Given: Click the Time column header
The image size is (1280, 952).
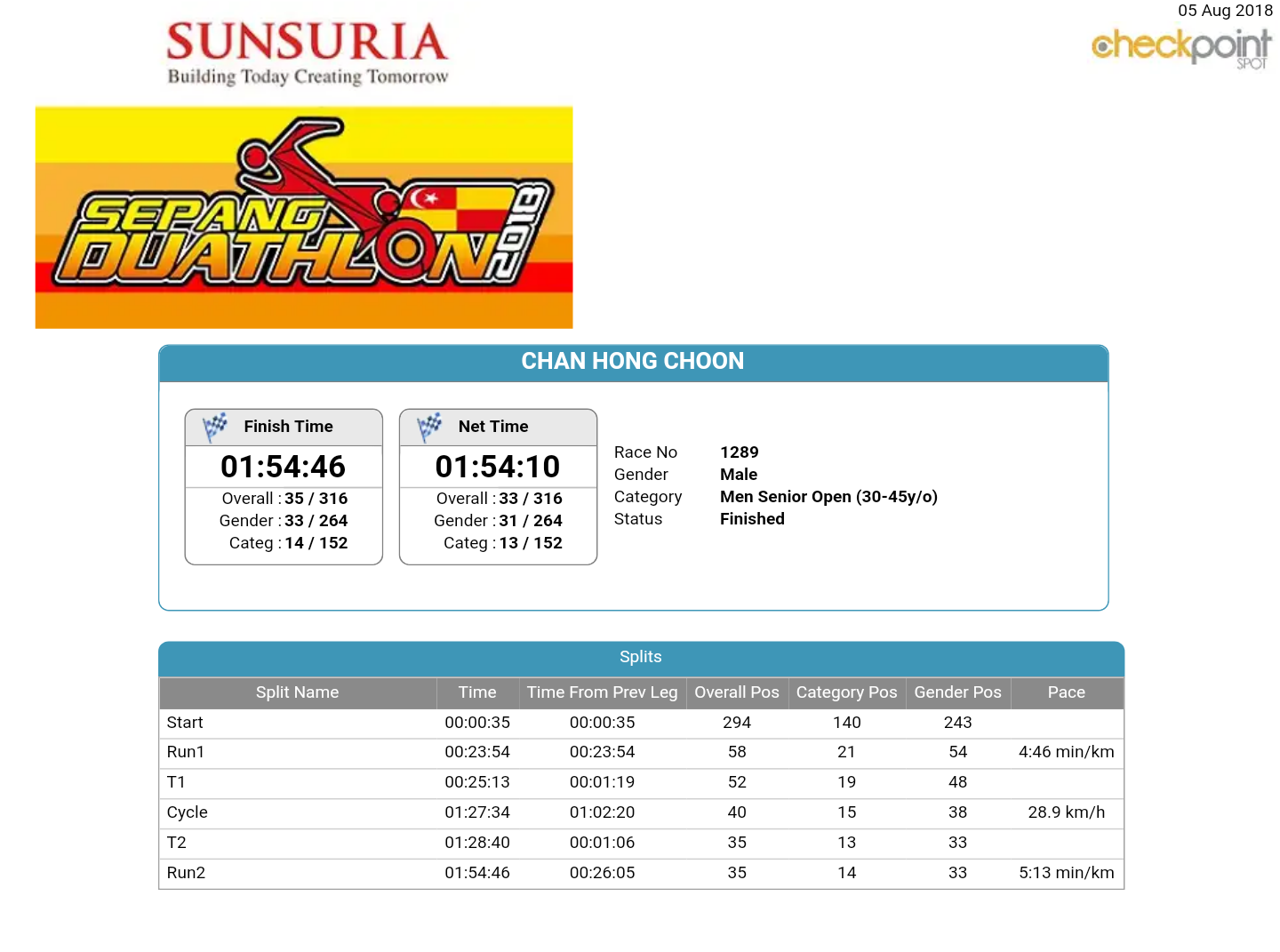Looking at the screenshot, I should tap(477, 692).
